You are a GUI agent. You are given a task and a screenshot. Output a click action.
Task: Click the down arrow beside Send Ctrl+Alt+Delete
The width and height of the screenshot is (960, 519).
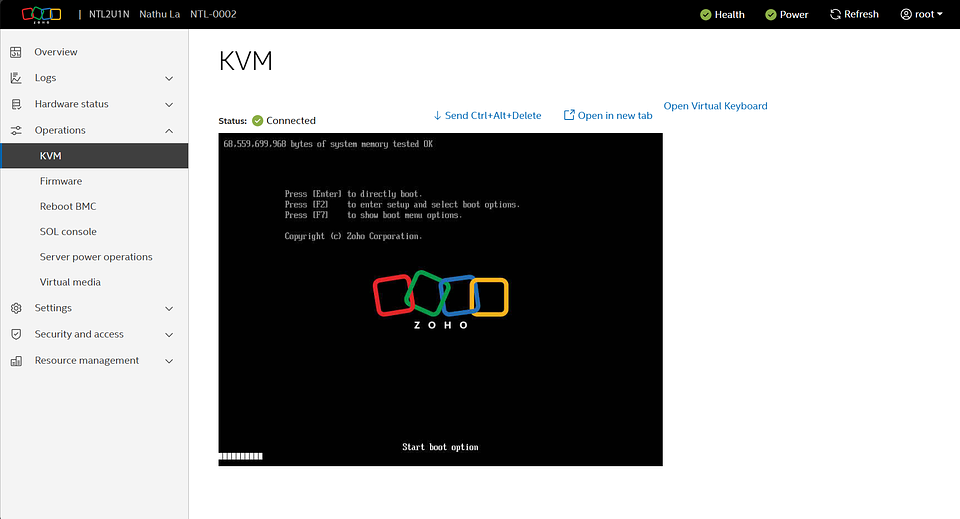pyautogui.click(x=437, y=115)
